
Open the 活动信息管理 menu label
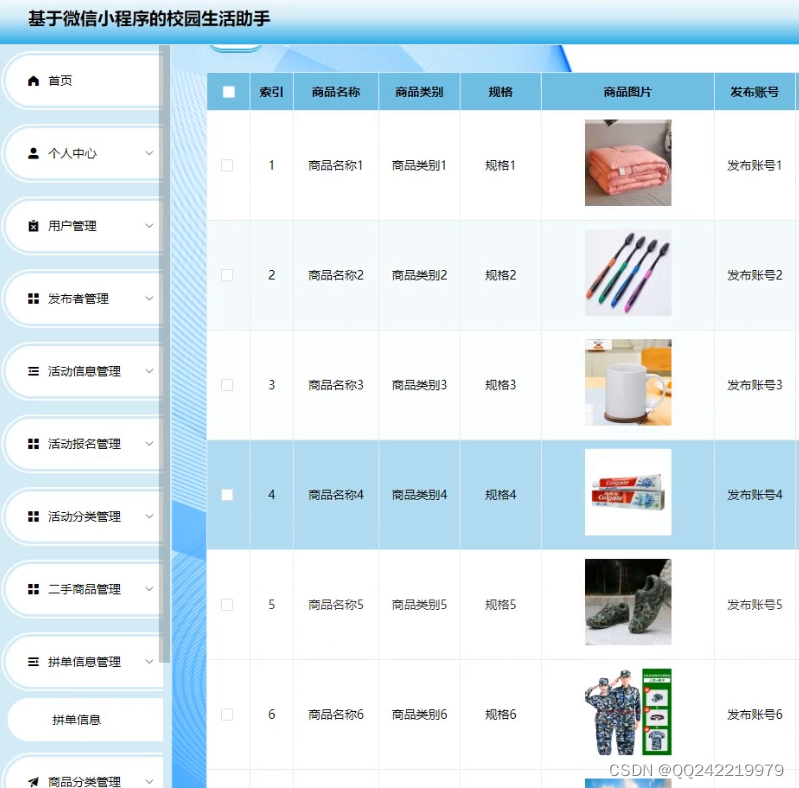pyautogui.click(x=84, y=371)
